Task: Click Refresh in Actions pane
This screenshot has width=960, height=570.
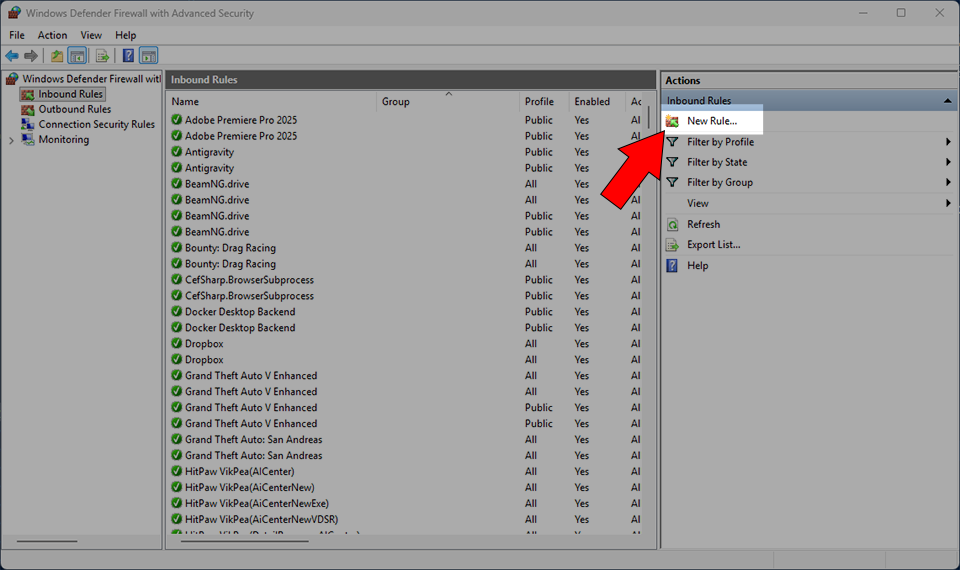Action: coord(703,225)
